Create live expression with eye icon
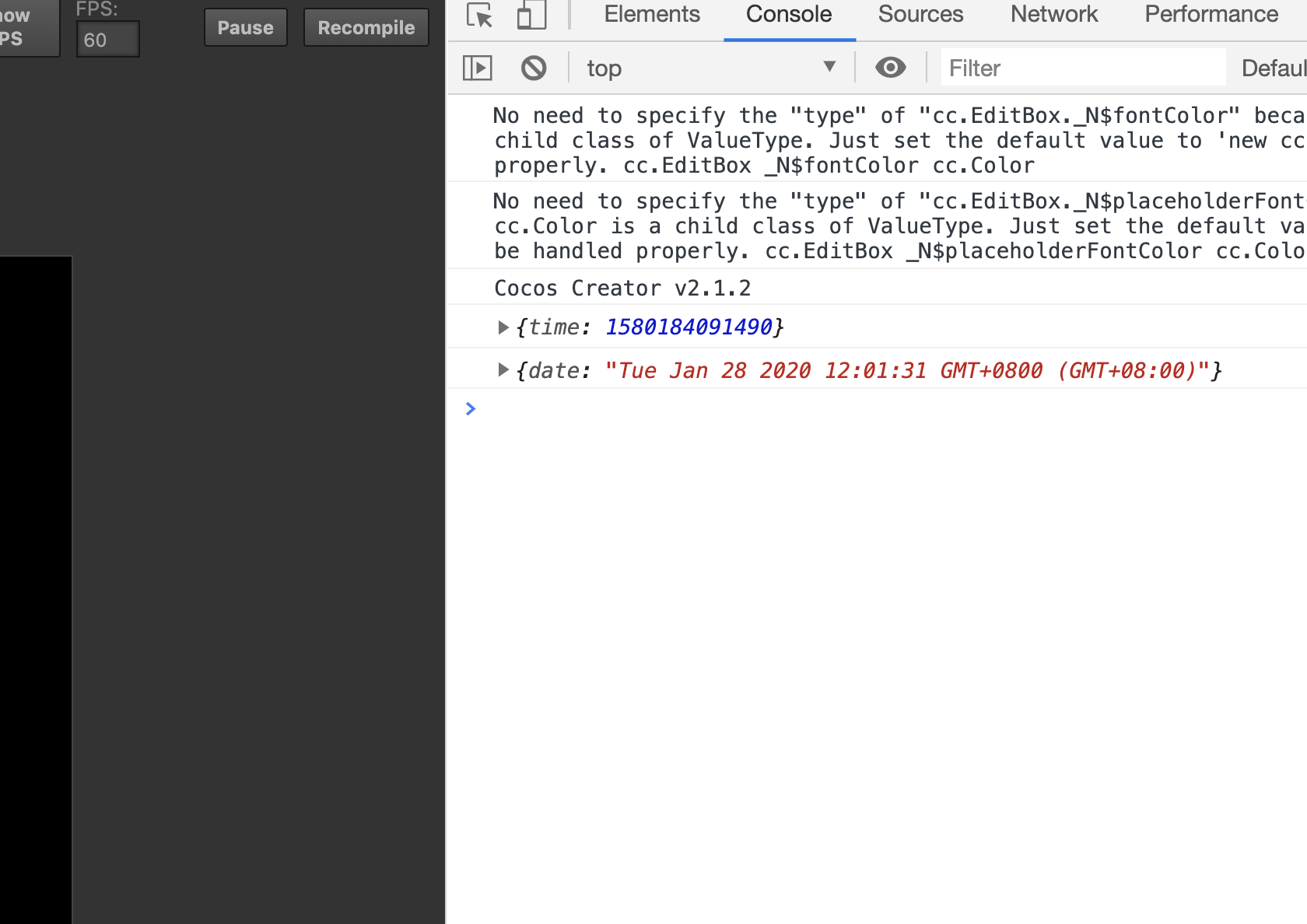 tap(890, 68)
